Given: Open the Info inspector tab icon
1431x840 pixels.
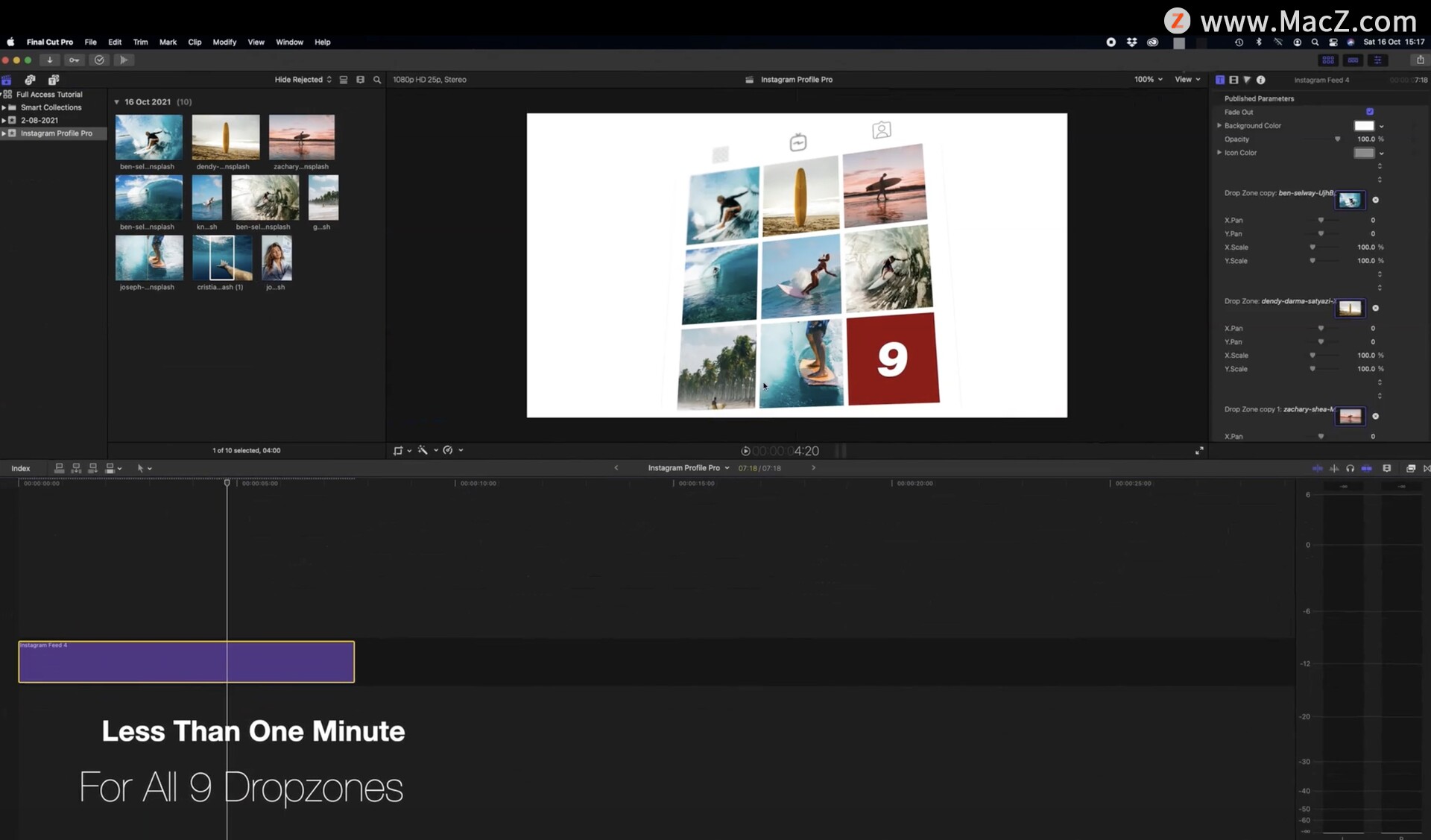Looking at the screenshot, I should 1260,80.
